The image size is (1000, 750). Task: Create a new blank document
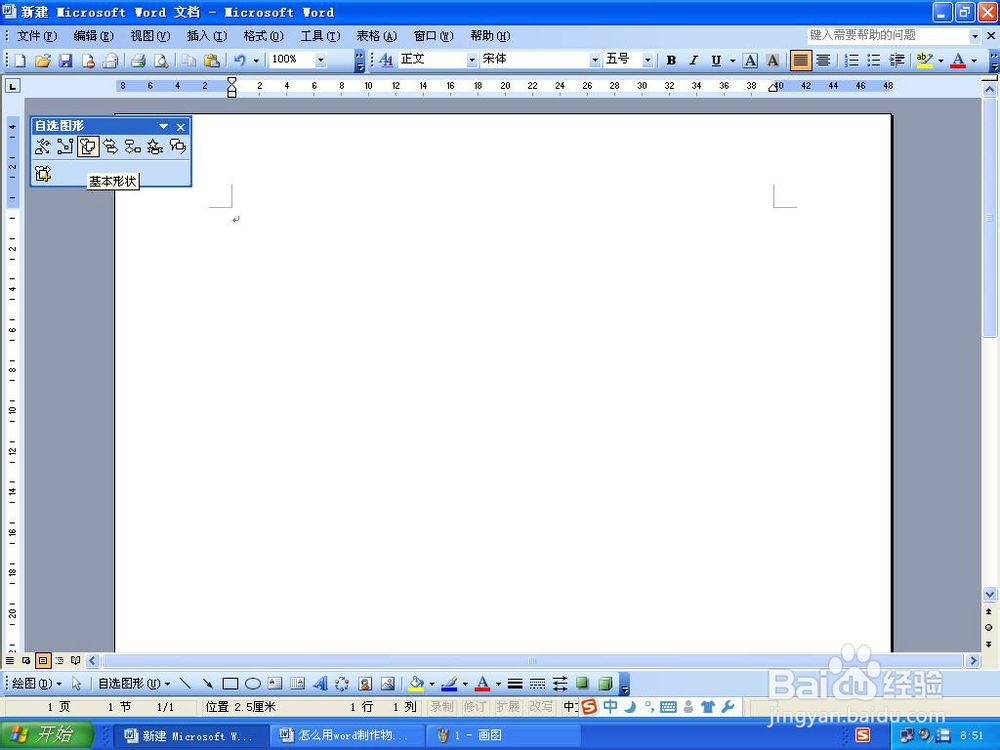coord(20,61)
